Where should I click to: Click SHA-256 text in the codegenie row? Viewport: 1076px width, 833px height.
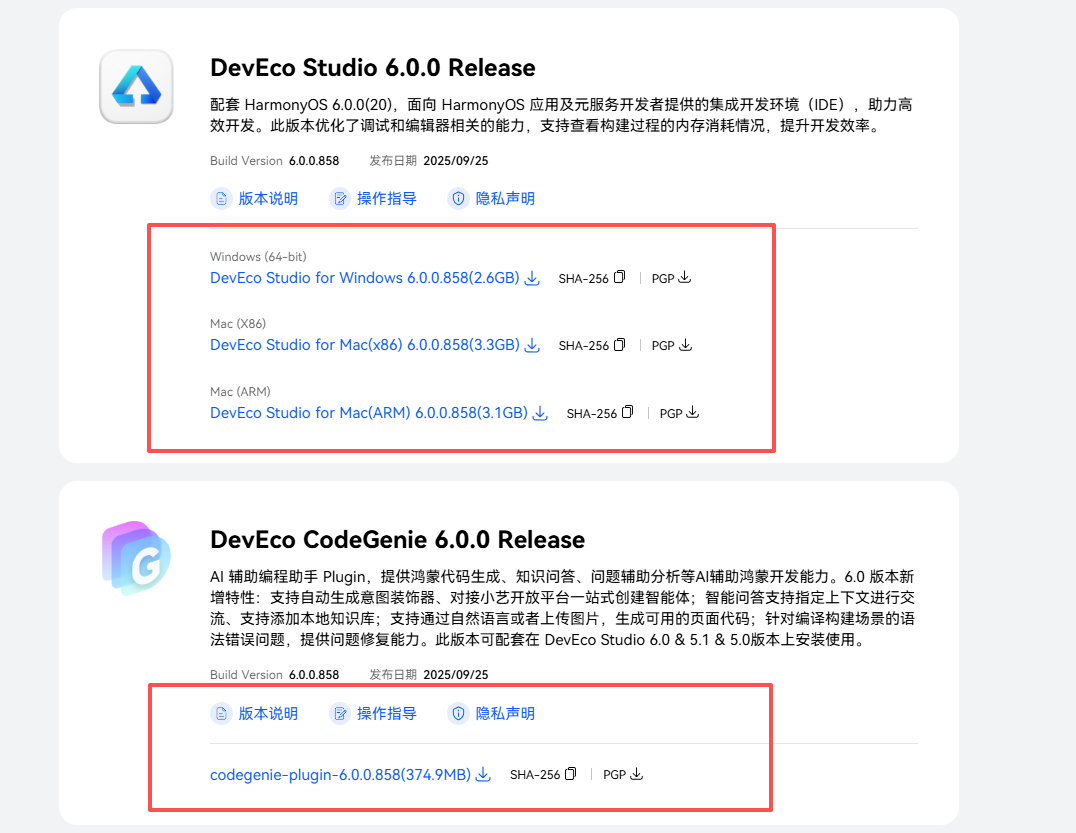(x=535, y=775)
